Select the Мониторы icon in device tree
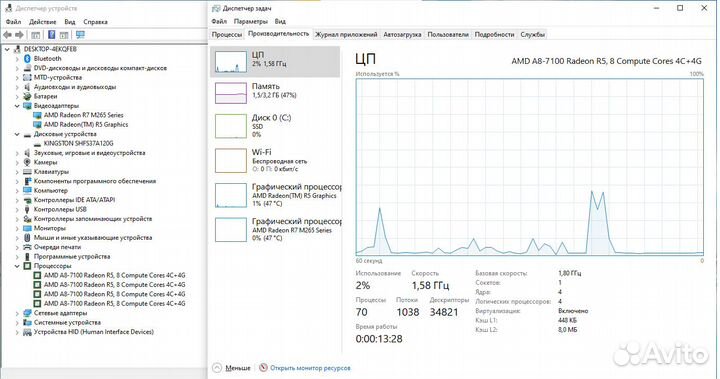 pyautogui.click(x=27, y=228)
